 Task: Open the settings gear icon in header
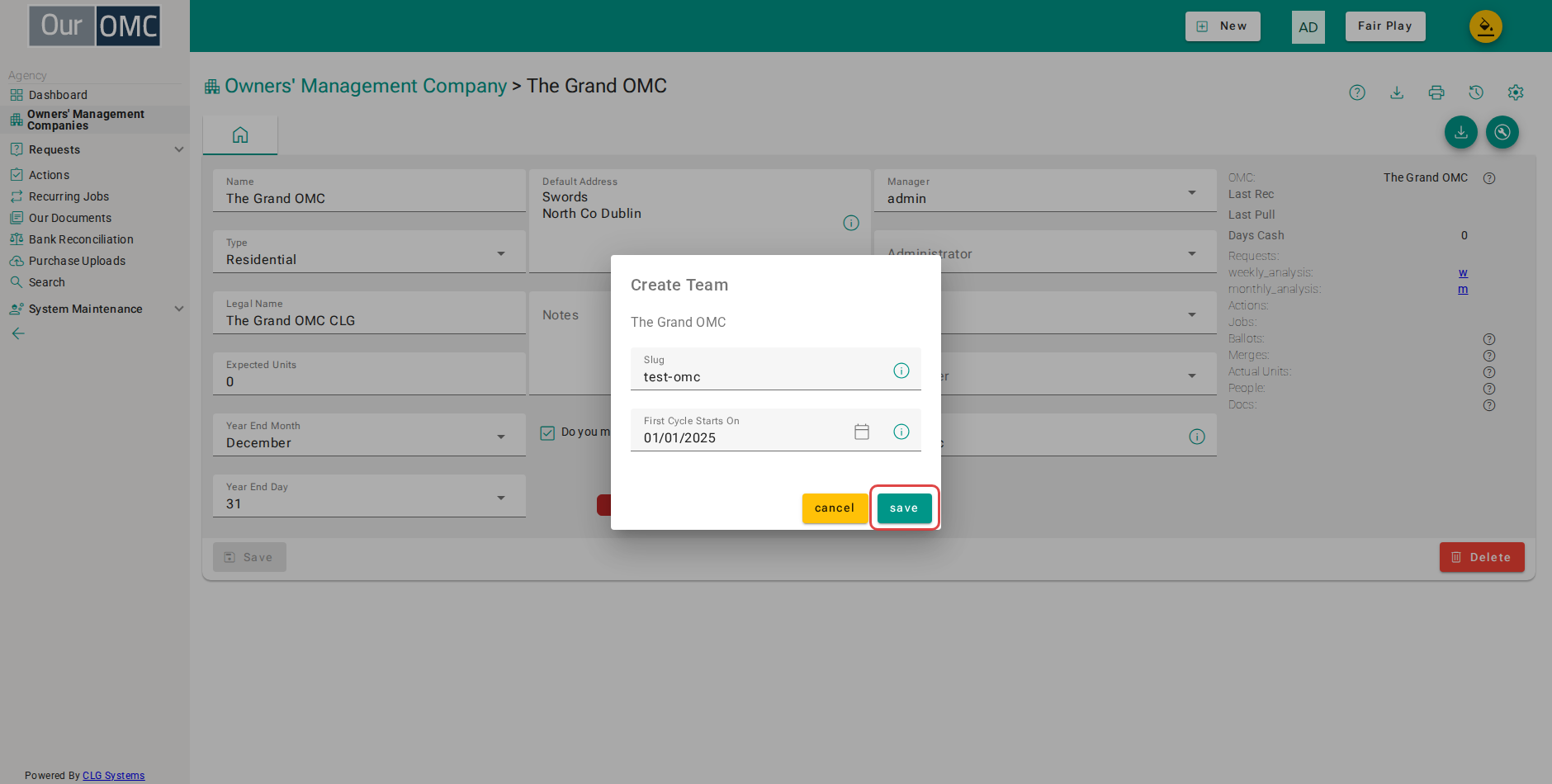tap(1516, 92)
